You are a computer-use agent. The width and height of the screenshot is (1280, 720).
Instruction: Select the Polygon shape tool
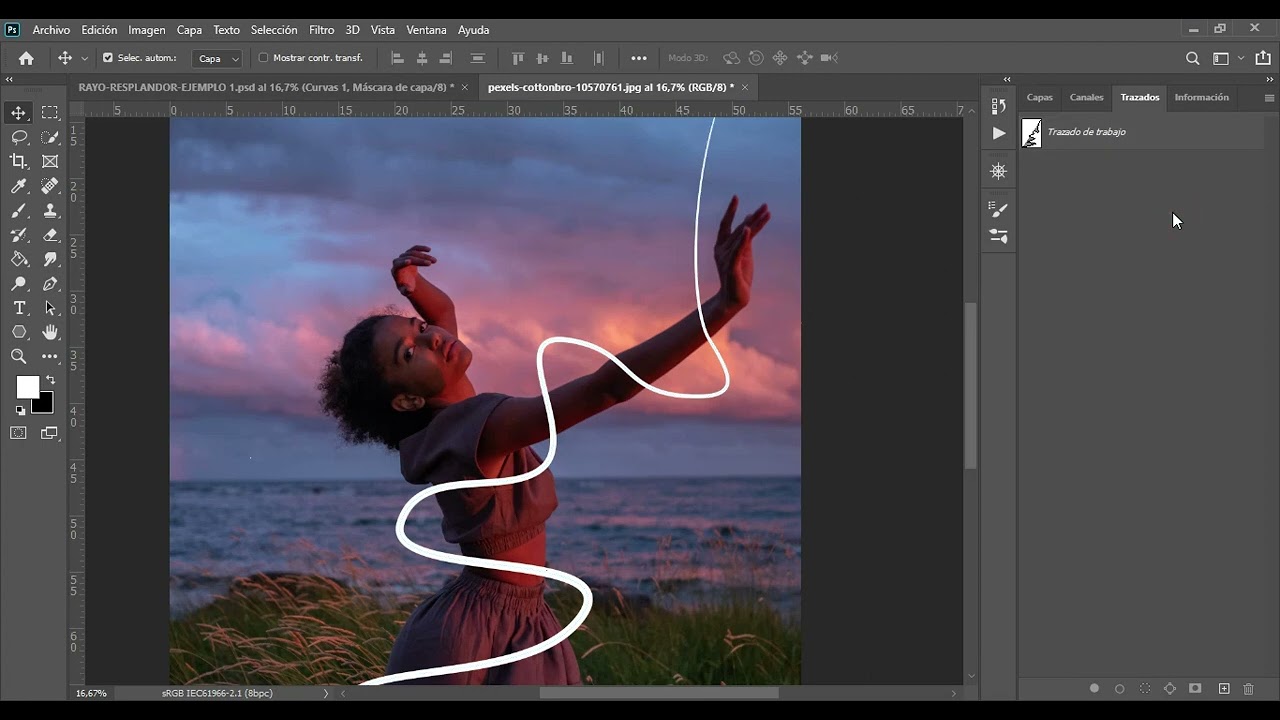coord(19,332)
